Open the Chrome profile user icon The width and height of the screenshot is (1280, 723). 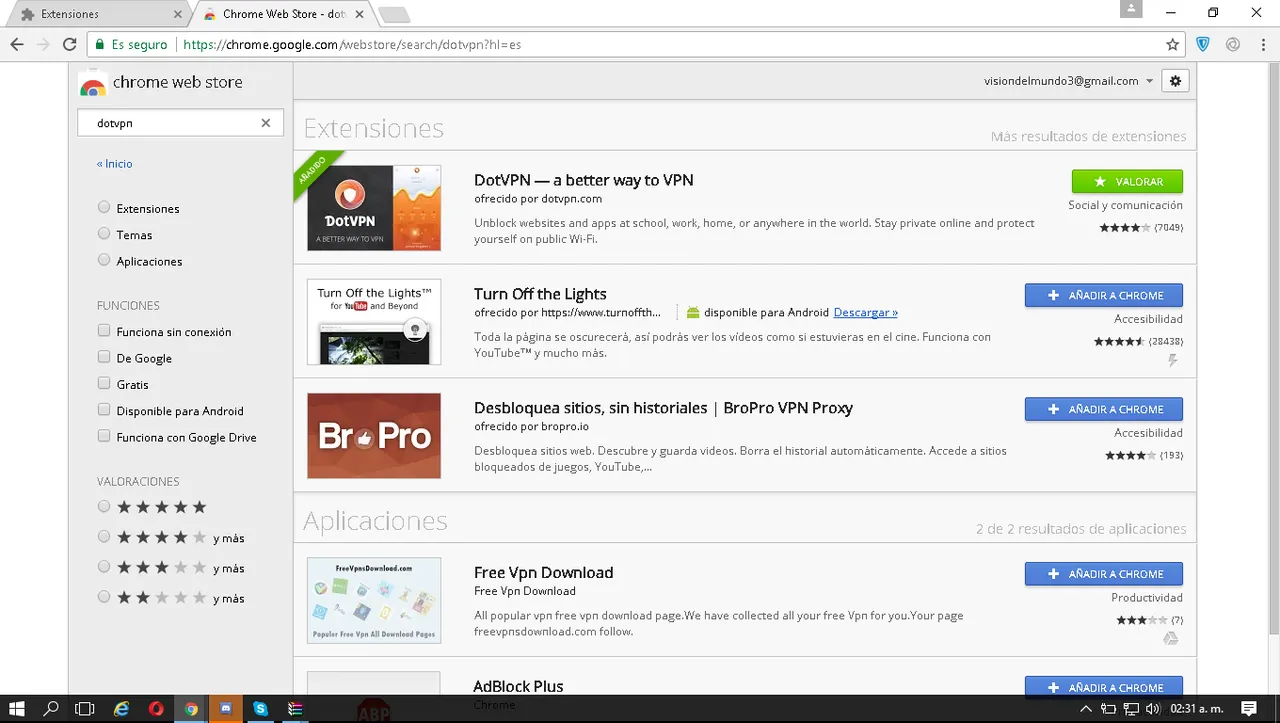(x=1131, y=9)
